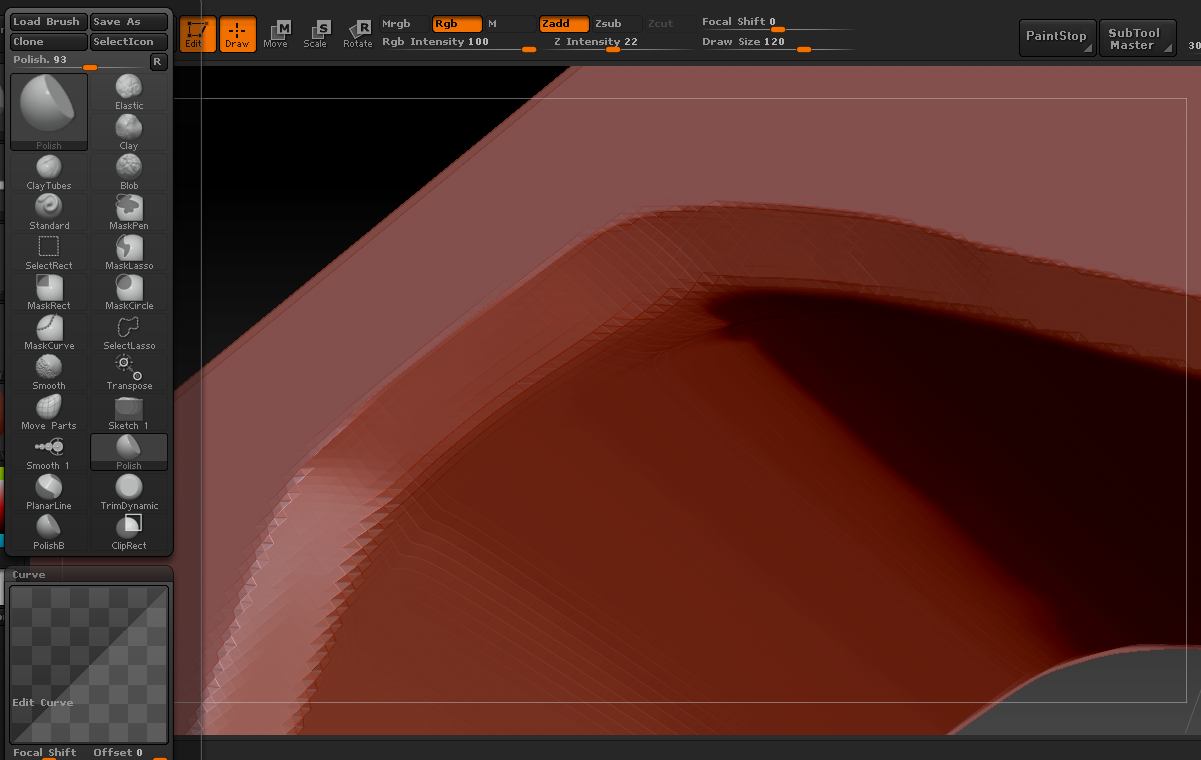The image size is (1201, 760).
Task: Pick the Smooth brush
Action: pyautogui.click(x=49, y=372)
